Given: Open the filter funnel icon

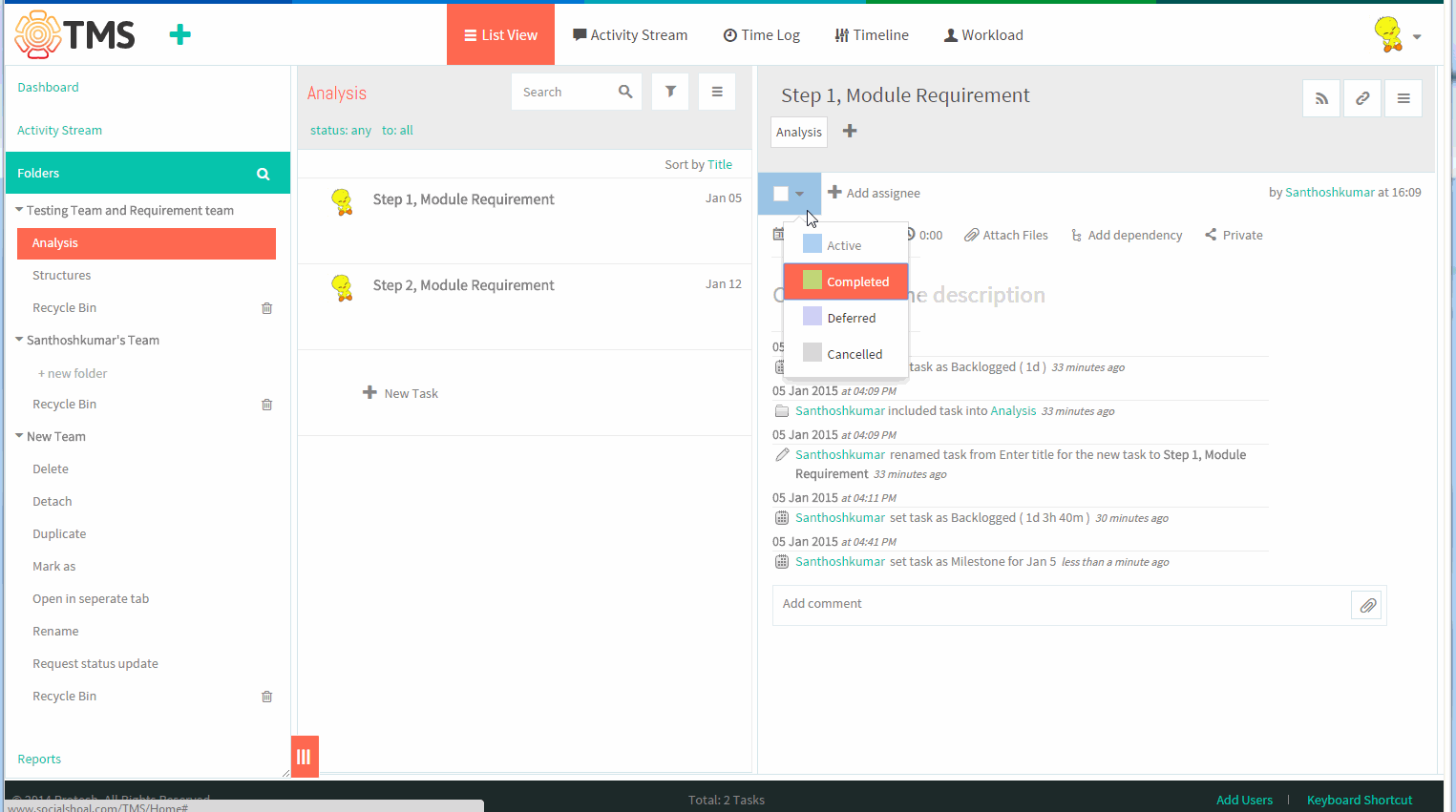Looking at the screenshot, I should click(x=670, y=92).
